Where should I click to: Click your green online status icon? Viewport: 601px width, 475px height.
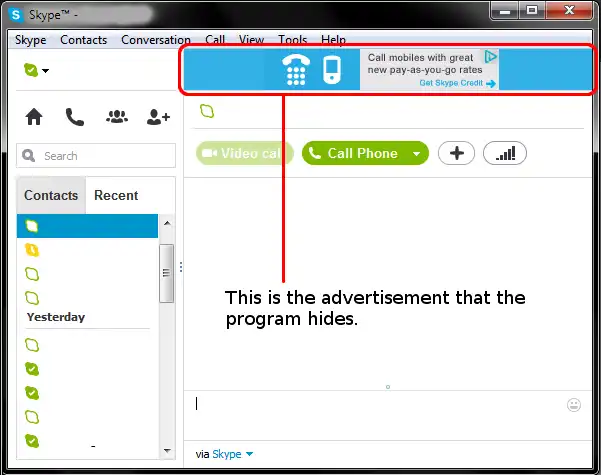31,70
